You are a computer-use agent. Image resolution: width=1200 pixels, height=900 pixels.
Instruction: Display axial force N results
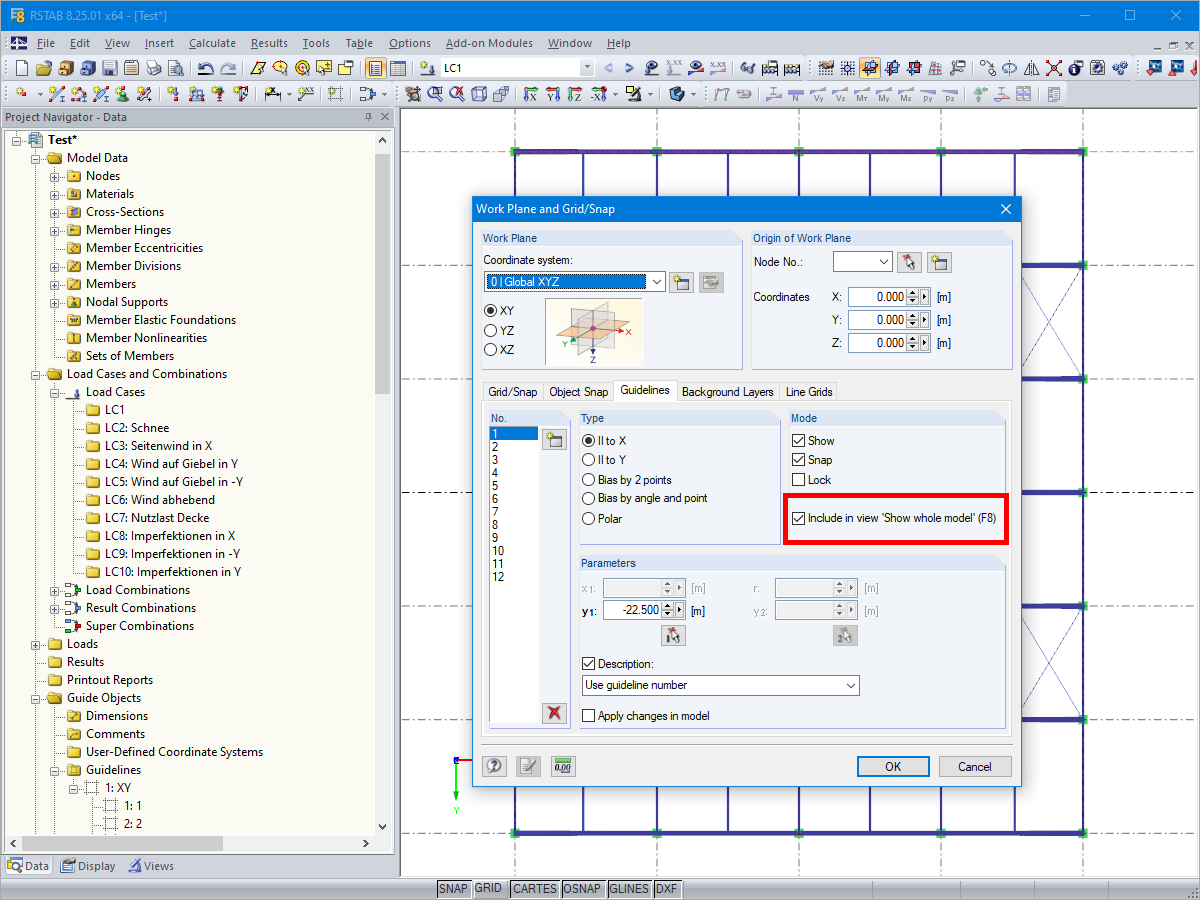(x=795, y=94)
